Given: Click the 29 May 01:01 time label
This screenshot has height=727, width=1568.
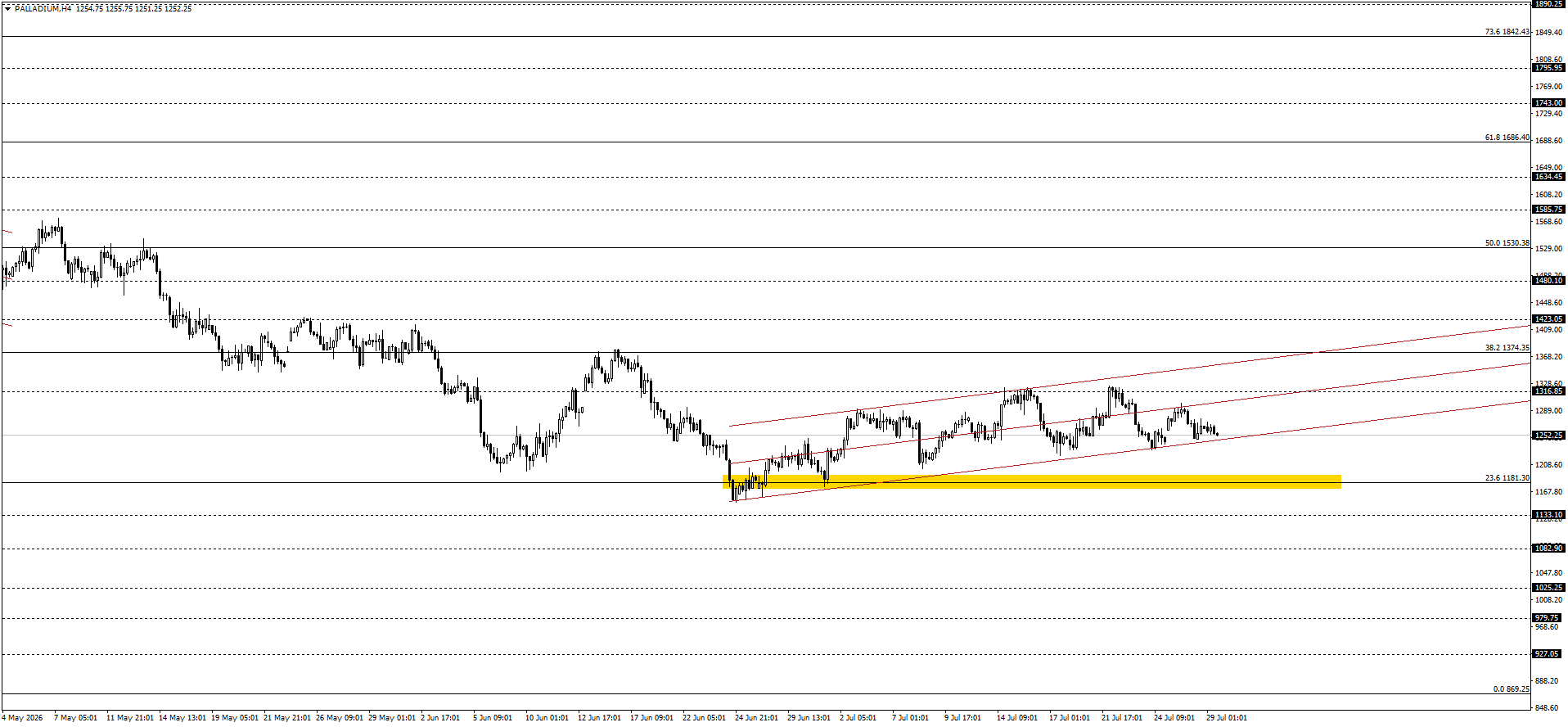Looking at the screenshot, I should pos(392,718).
